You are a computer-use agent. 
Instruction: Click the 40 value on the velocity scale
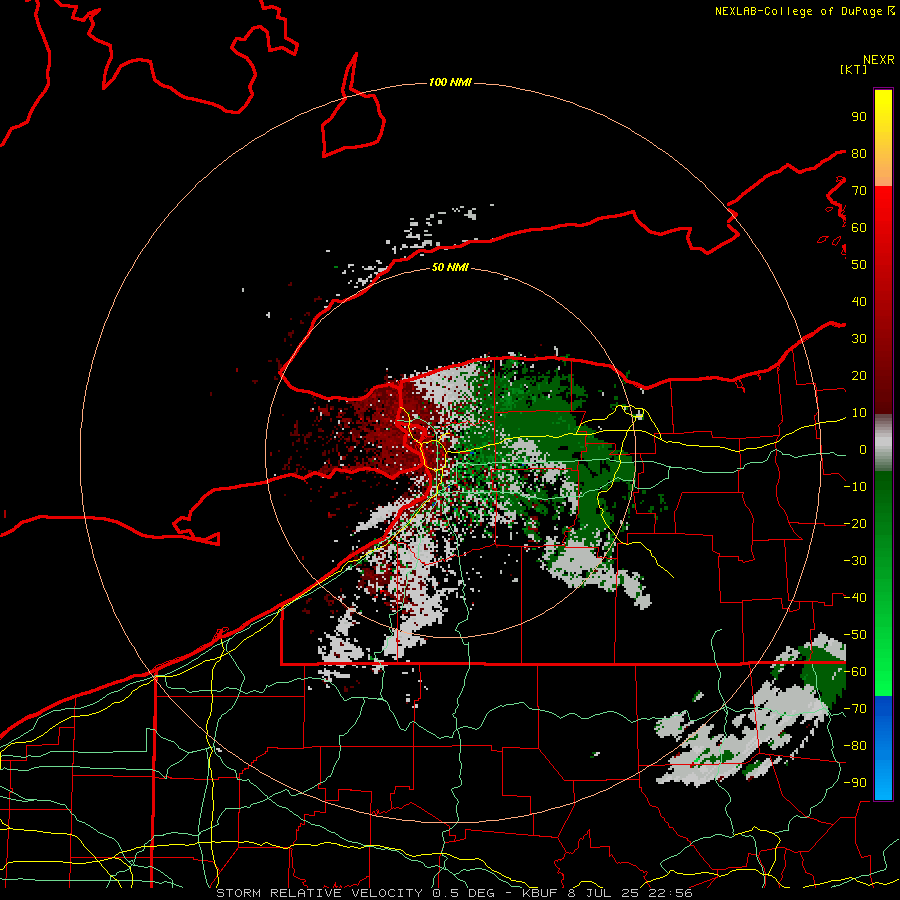point(859,301)
